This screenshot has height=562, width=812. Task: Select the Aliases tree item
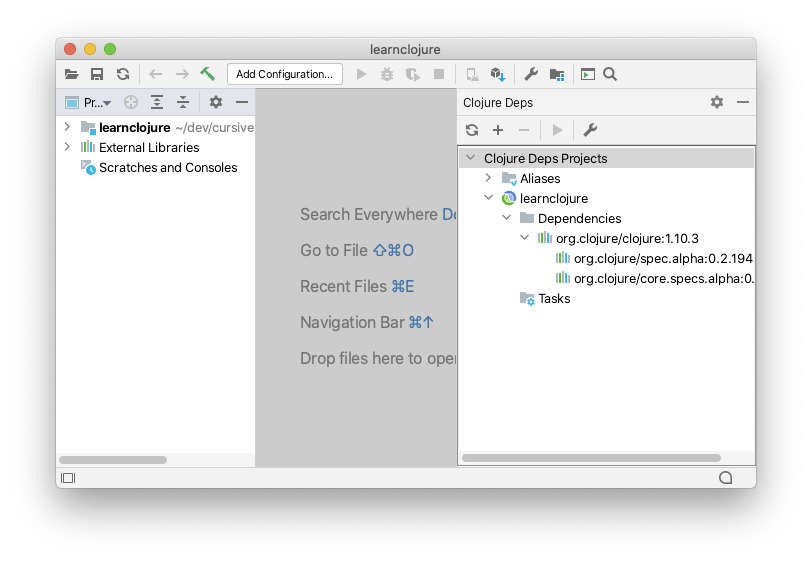point(540,179)
